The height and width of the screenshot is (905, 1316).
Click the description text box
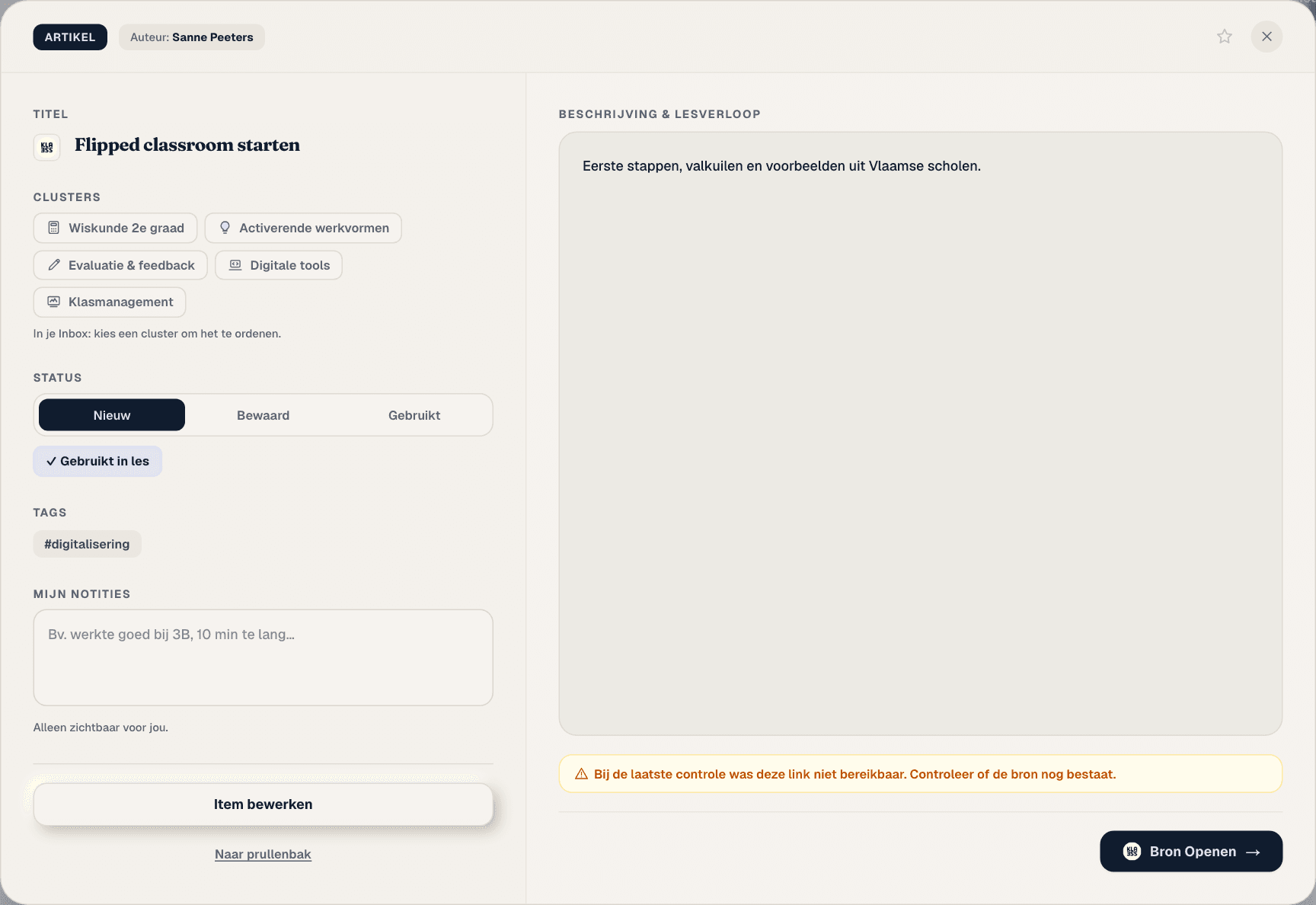920,433
